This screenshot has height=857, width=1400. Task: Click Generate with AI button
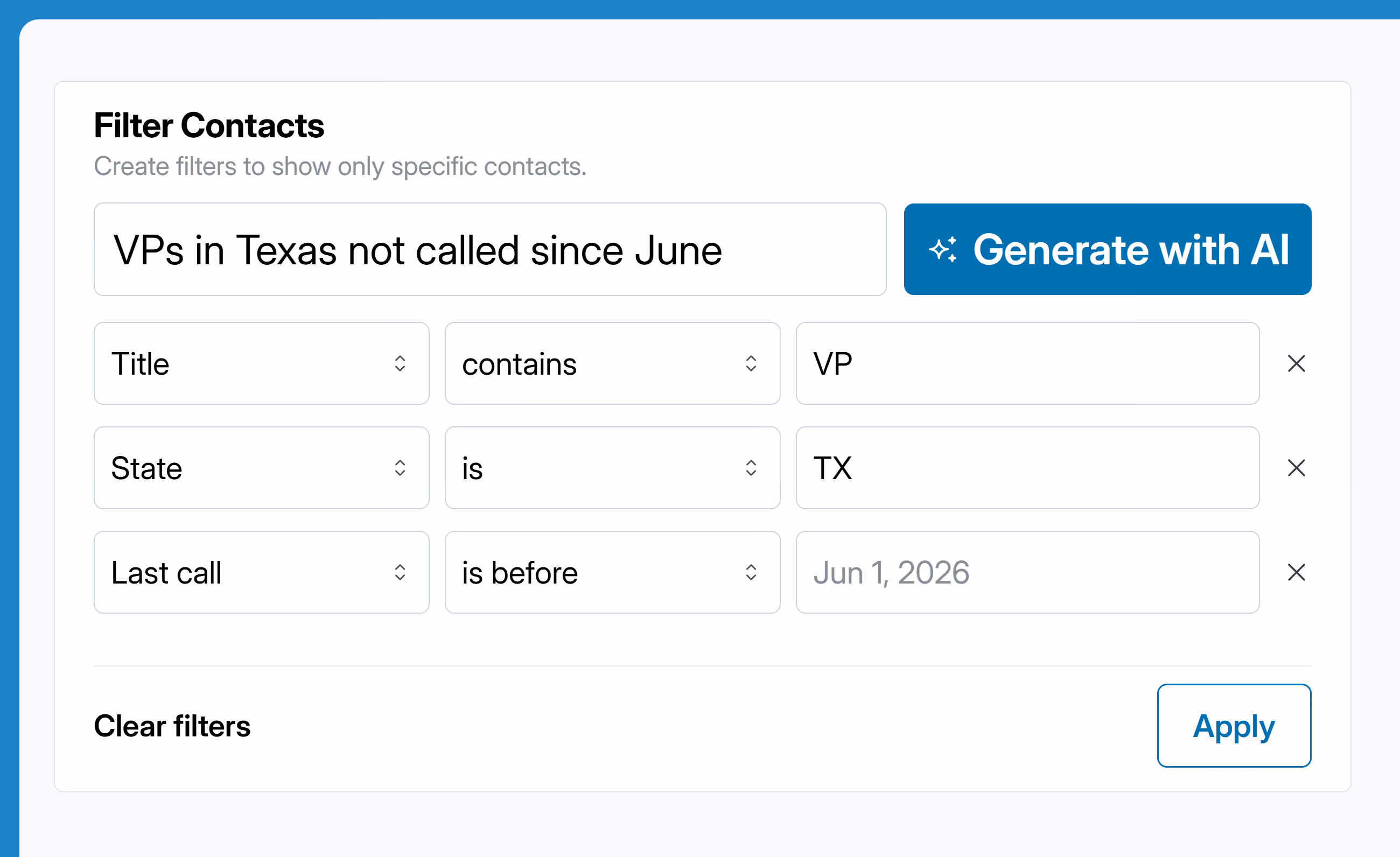(1108, 249)
